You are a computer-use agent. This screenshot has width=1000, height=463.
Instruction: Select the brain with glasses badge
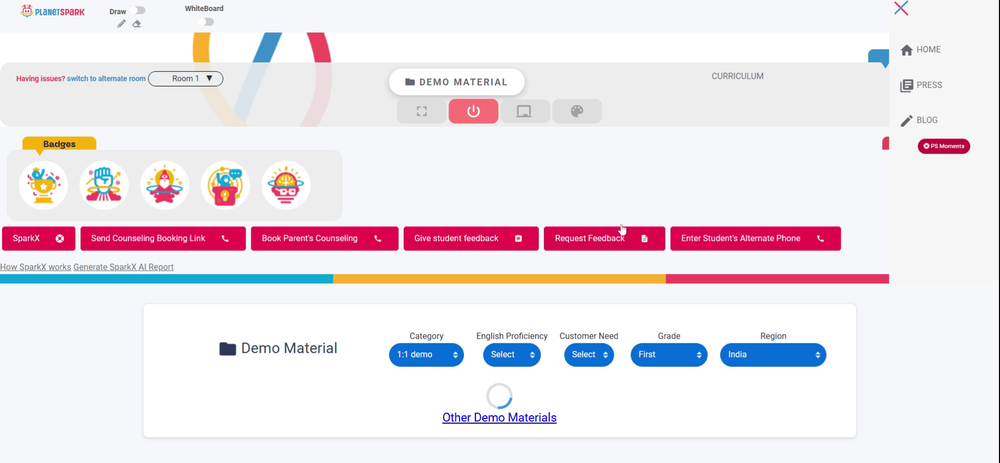tap(286, 185)
